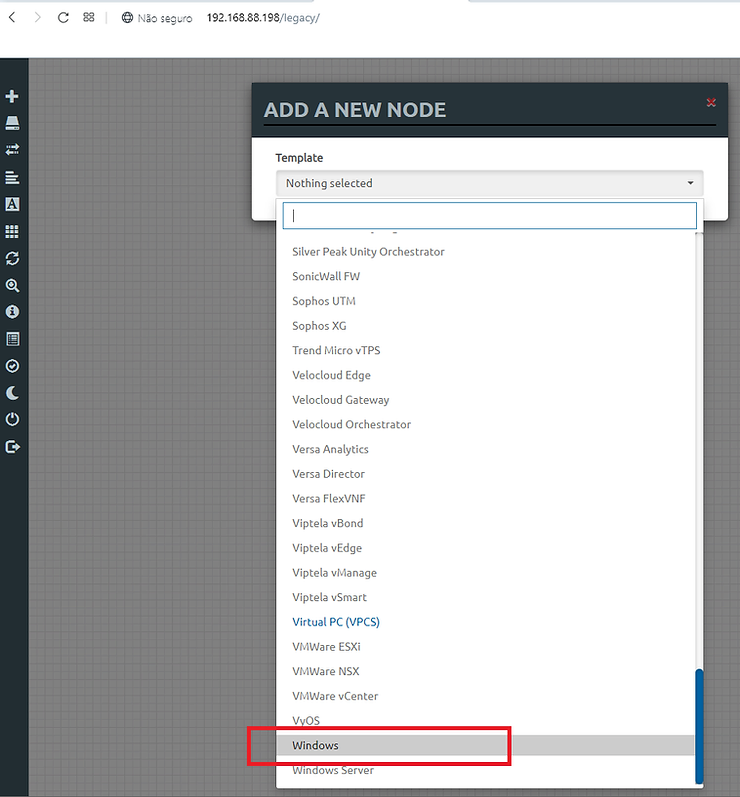This screenshot has width=740, height=797.
Task: Click the lock lab checkmark icon
Action: (x=12, y=366)
